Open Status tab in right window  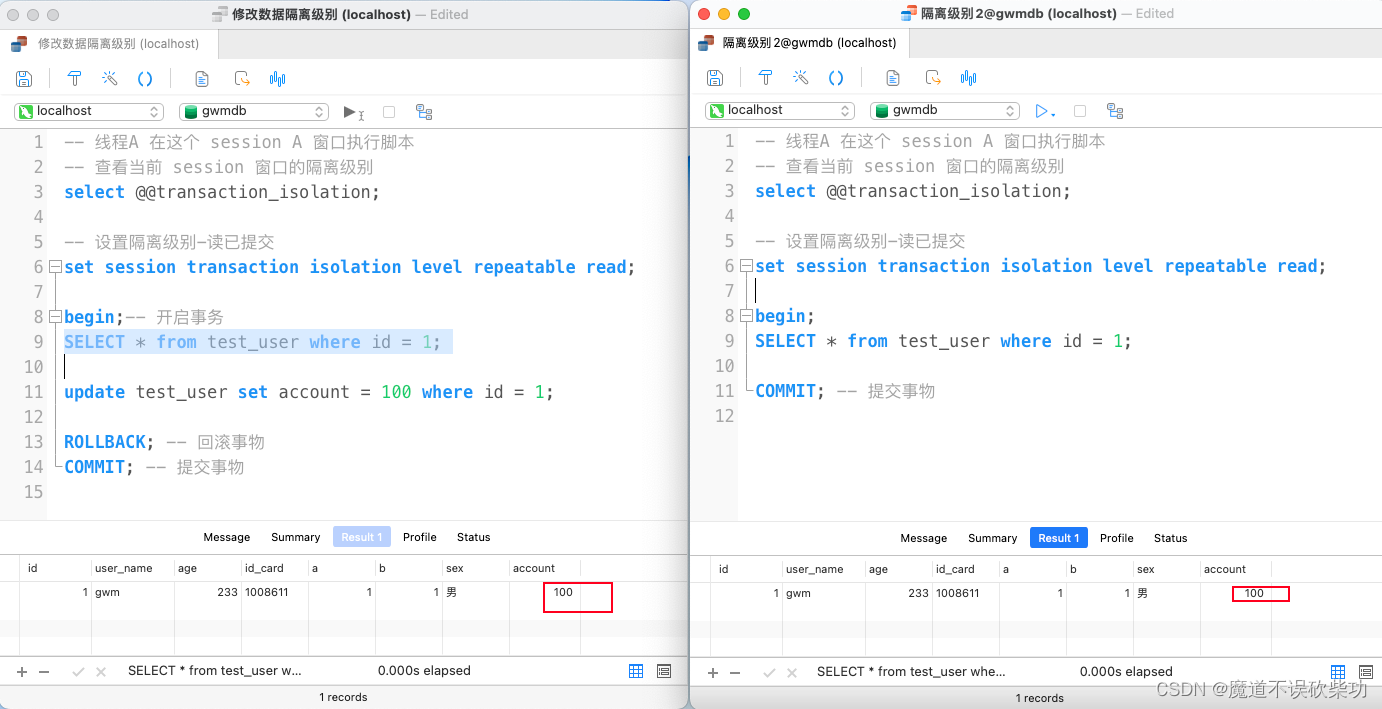[1171, 538]
